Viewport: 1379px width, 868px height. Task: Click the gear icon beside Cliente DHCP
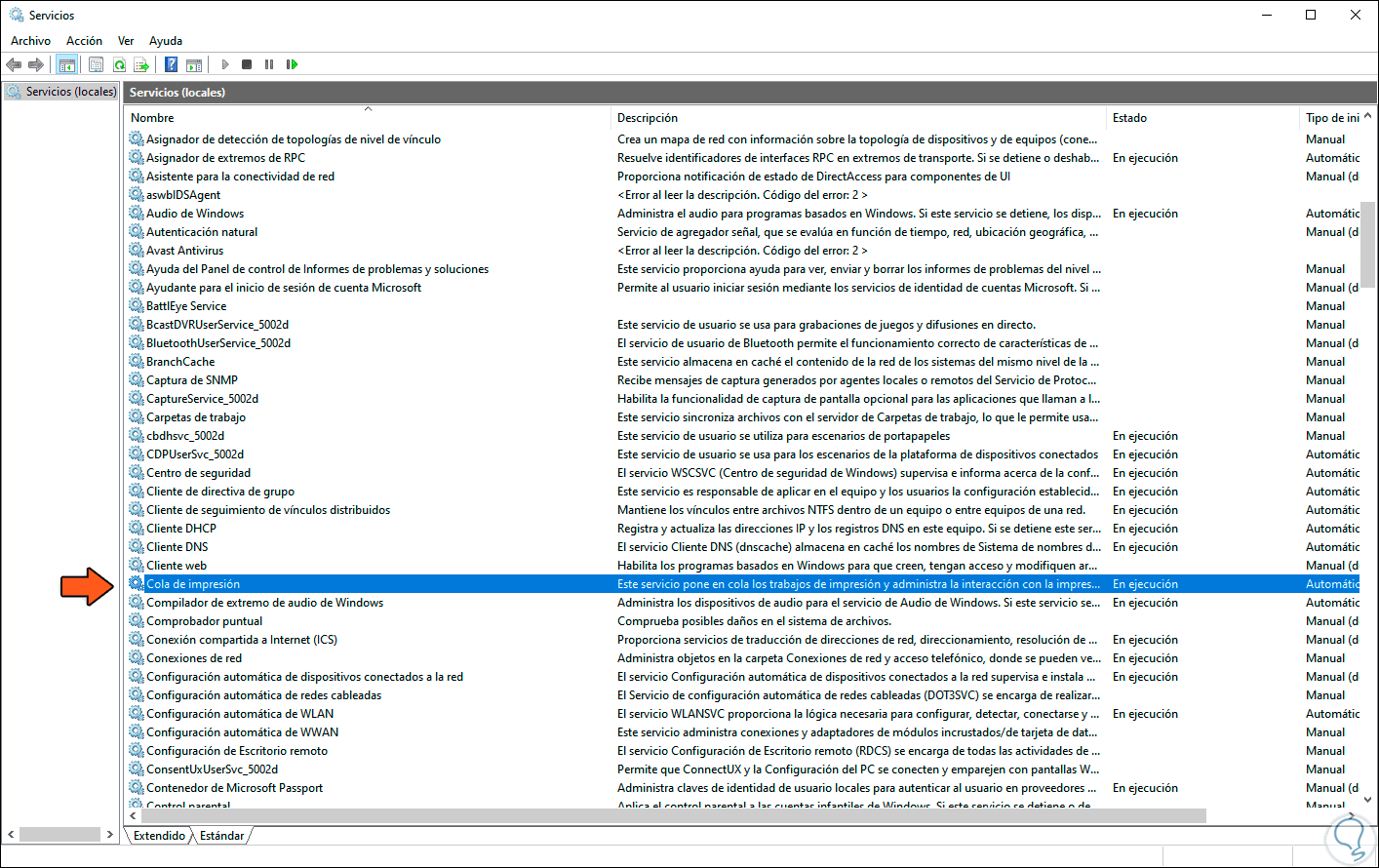tap(137, 529)
